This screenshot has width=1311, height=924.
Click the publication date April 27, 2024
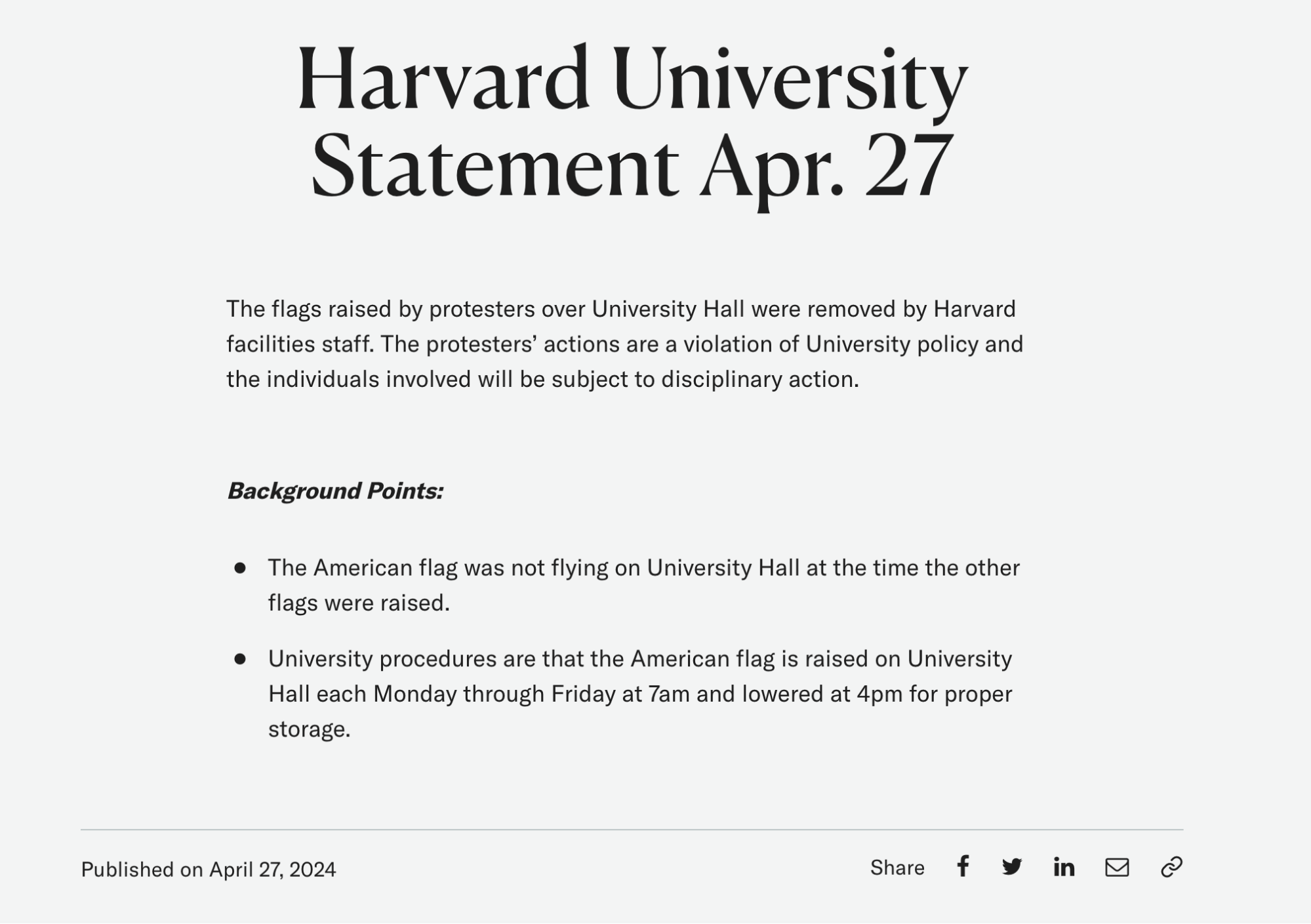(x=271, y=868)
